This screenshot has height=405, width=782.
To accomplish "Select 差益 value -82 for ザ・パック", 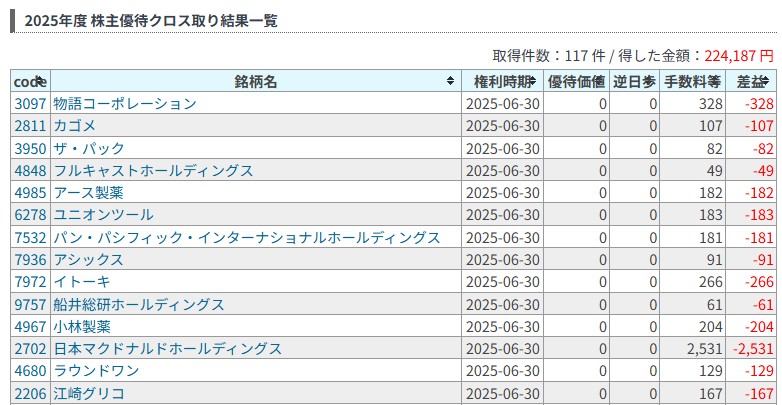I will pos(763,149).
